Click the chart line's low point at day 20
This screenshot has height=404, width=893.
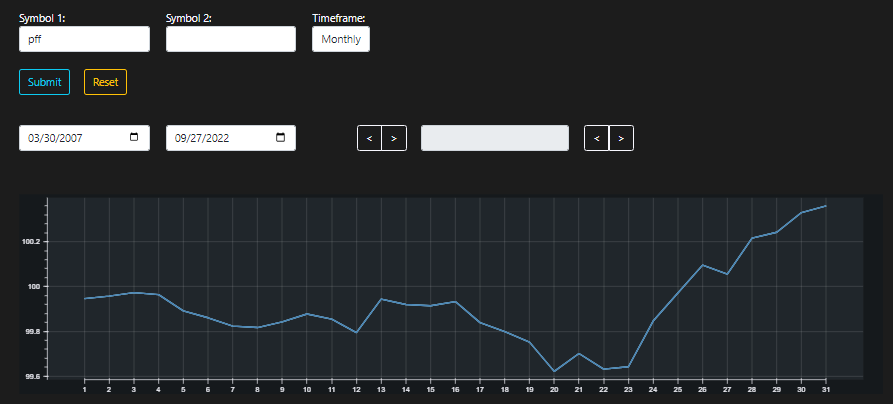pos(554,372)
